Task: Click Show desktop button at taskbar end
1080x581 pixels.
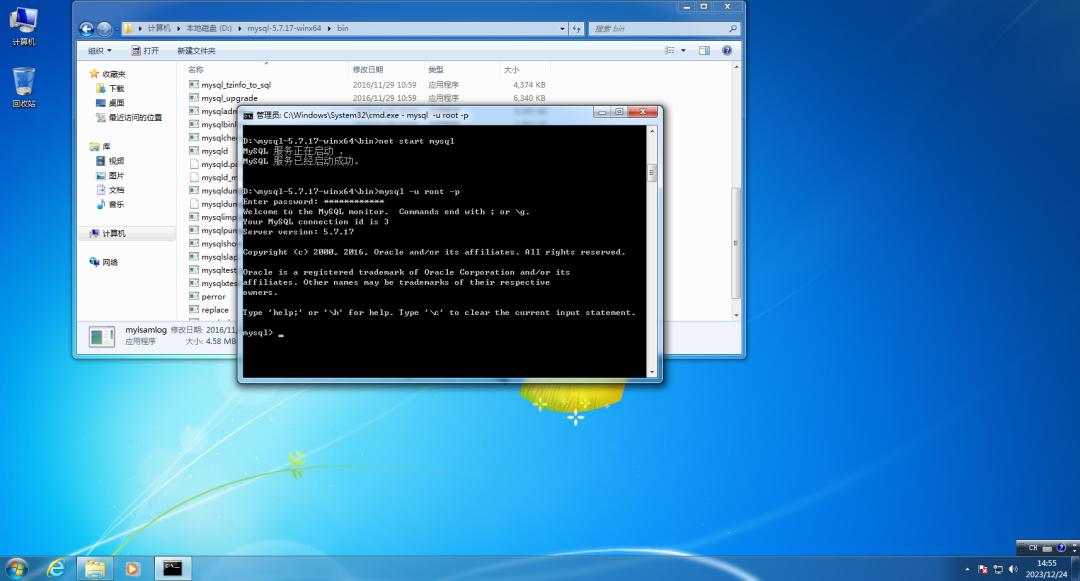Action: click(x=1075, y=569)
